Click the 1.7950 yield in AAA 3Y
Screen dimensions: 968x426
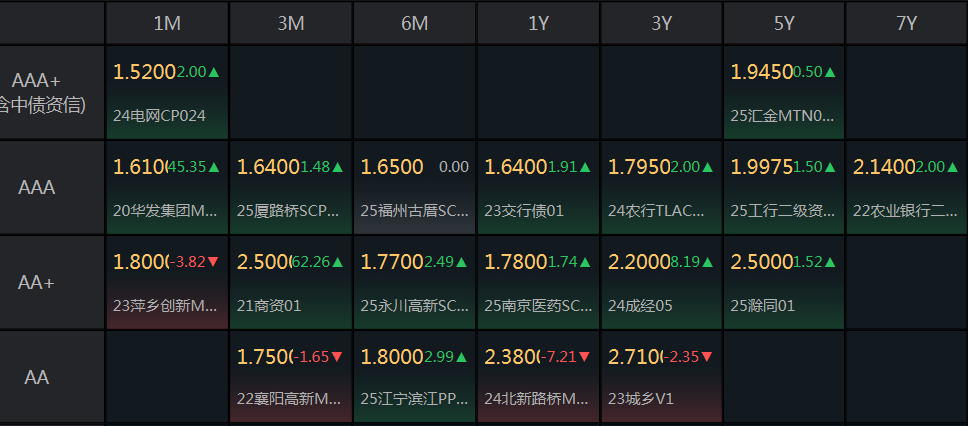640,167
